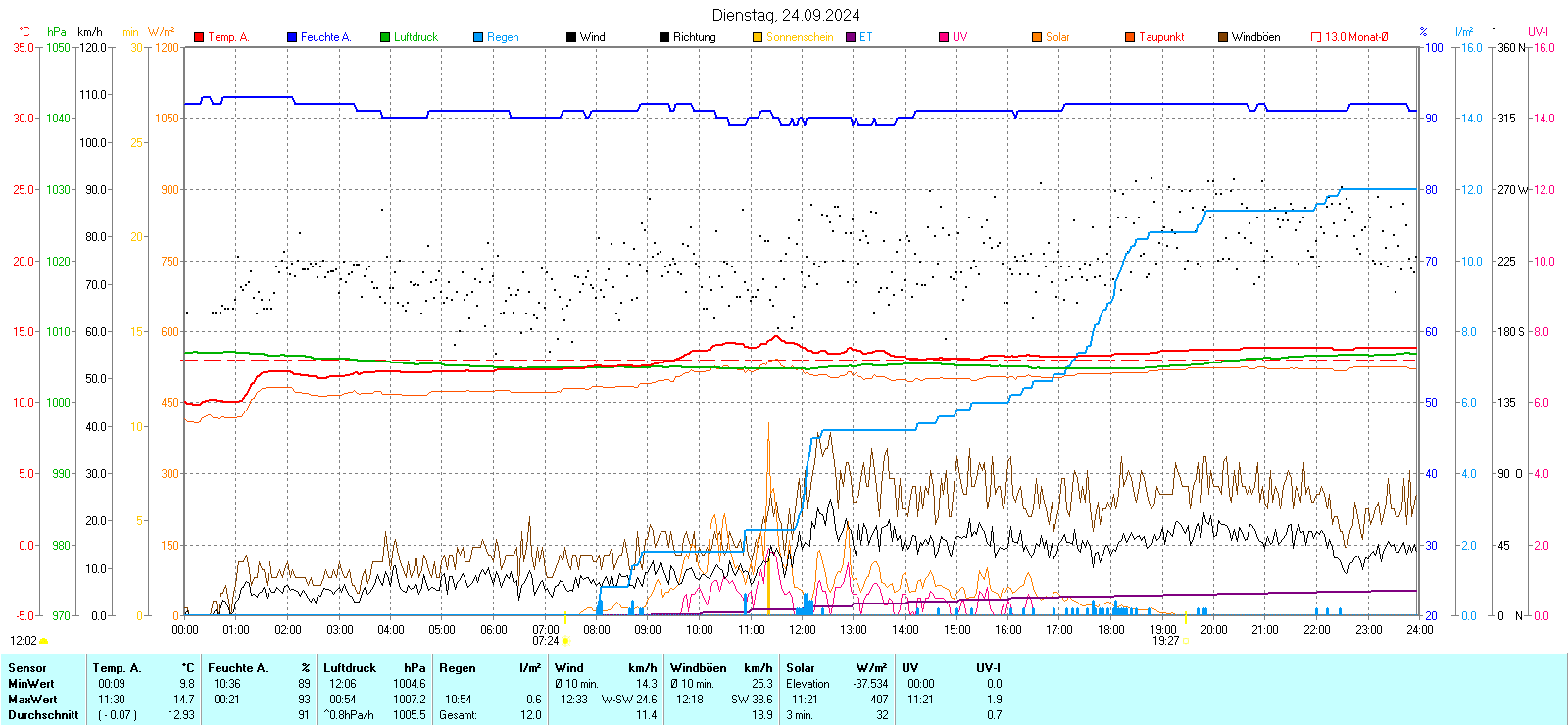Click the blue Feuchte A. legend square
Screen dimensions: 1568x725
pos(292,37)
